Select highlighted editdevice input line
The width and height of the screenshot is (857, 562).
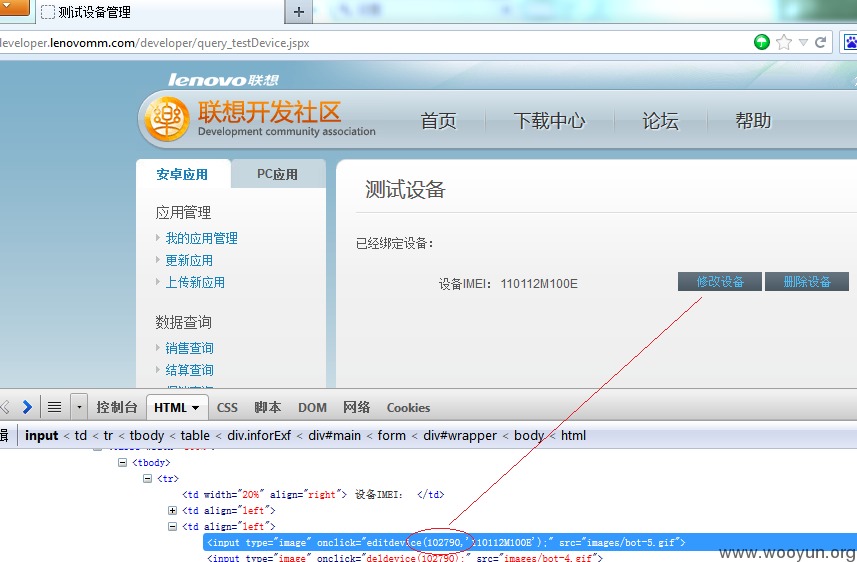point(530,542)
